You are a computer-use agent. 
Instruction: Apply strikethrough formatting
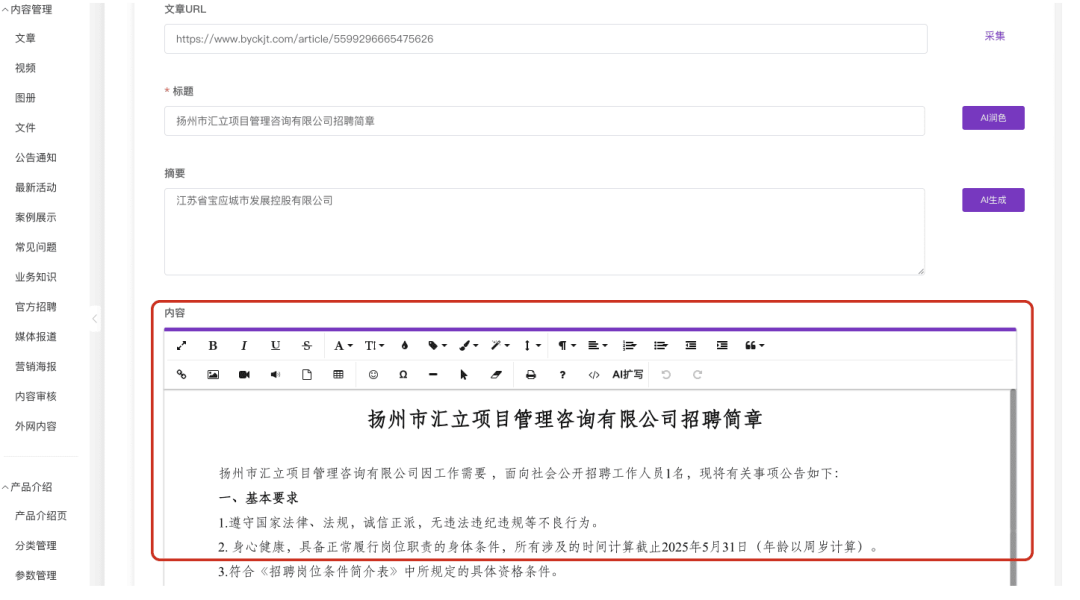307,346
